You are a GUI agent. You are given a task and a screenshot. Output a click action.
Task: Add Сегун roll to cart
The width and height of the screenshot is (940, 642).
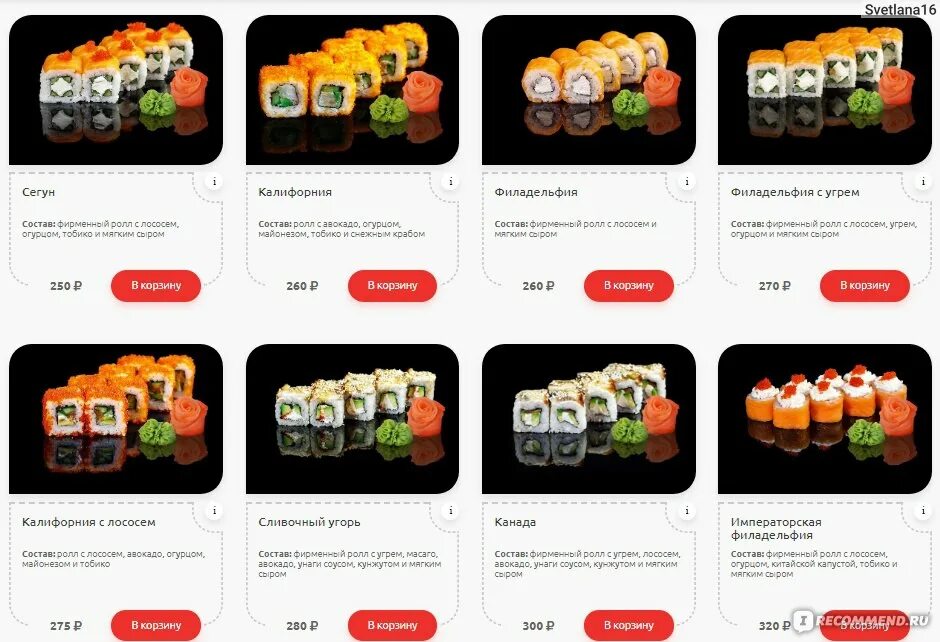156,285
